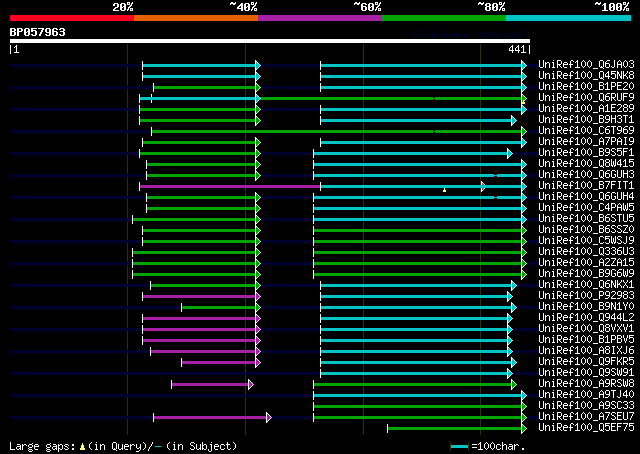Click the purple ~60% legend color segment
Viewport: 640px width, 454px height.
tap(320, 18)
